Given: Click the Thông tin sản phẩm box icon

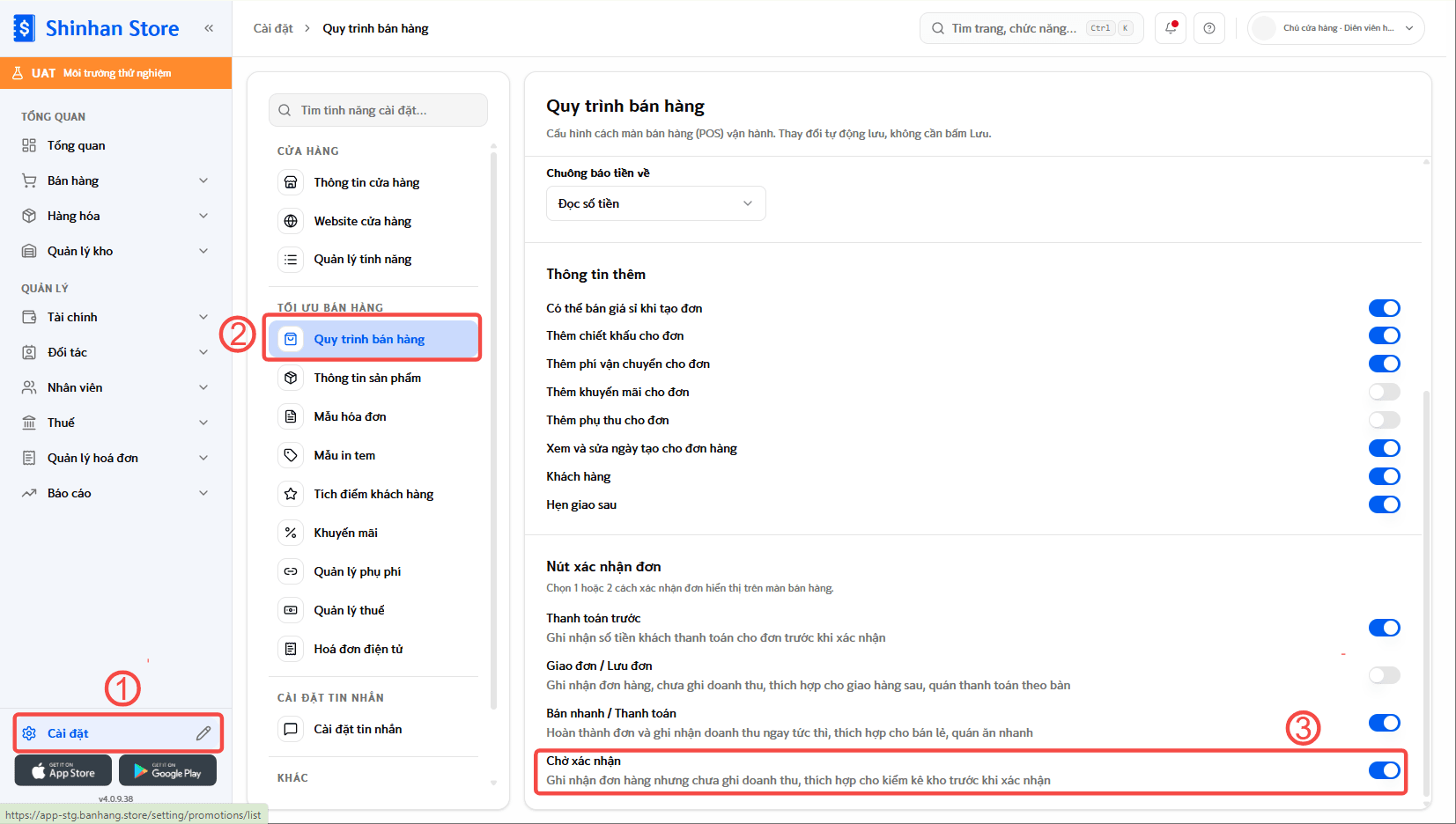Looking at the screenshot, I should [x=291, y=378].
